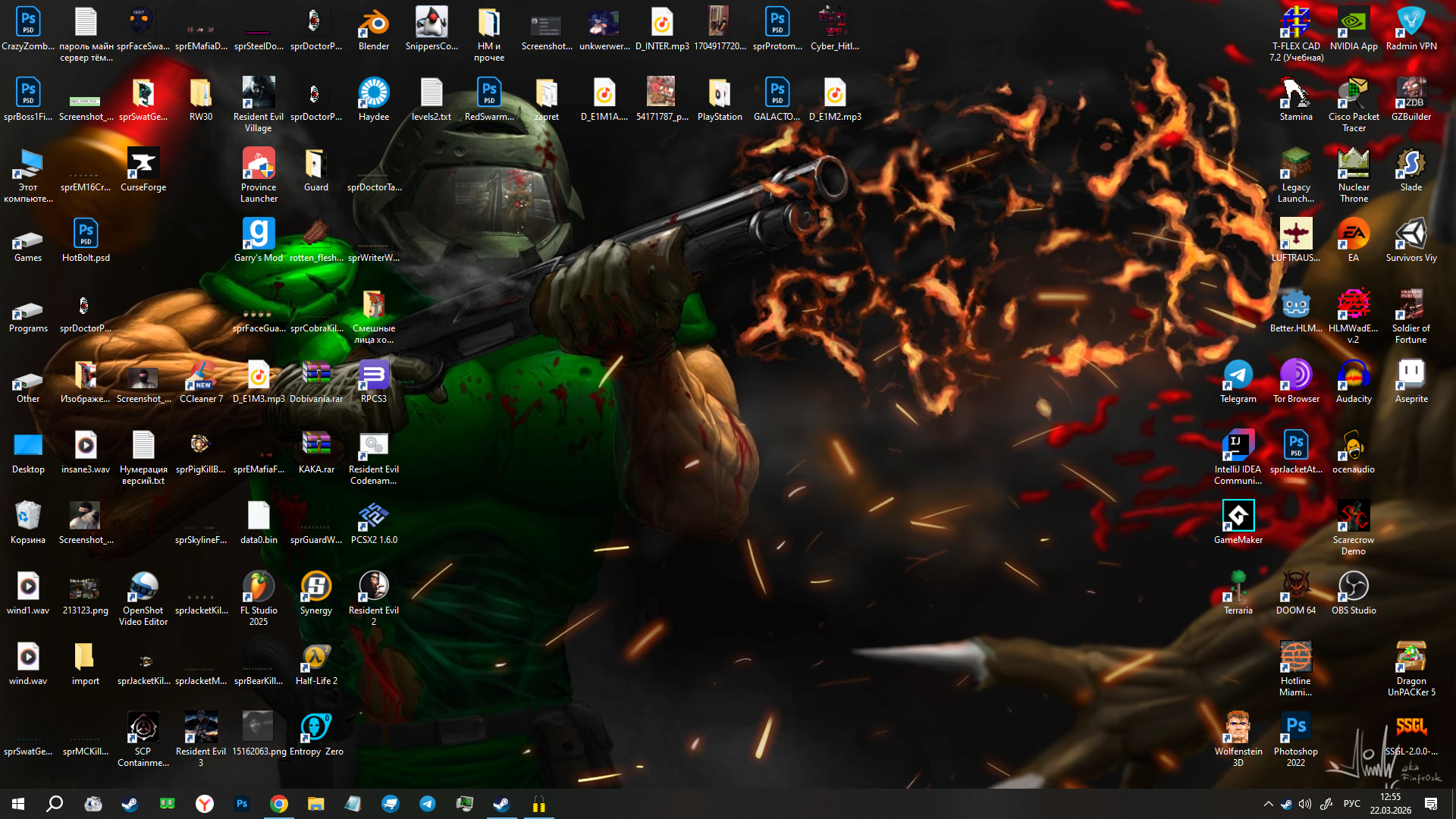Select the Garry's Mod desktop icon
This screenshot has height=819, width=1456.
pyautogui.click(x=258, y=235)
